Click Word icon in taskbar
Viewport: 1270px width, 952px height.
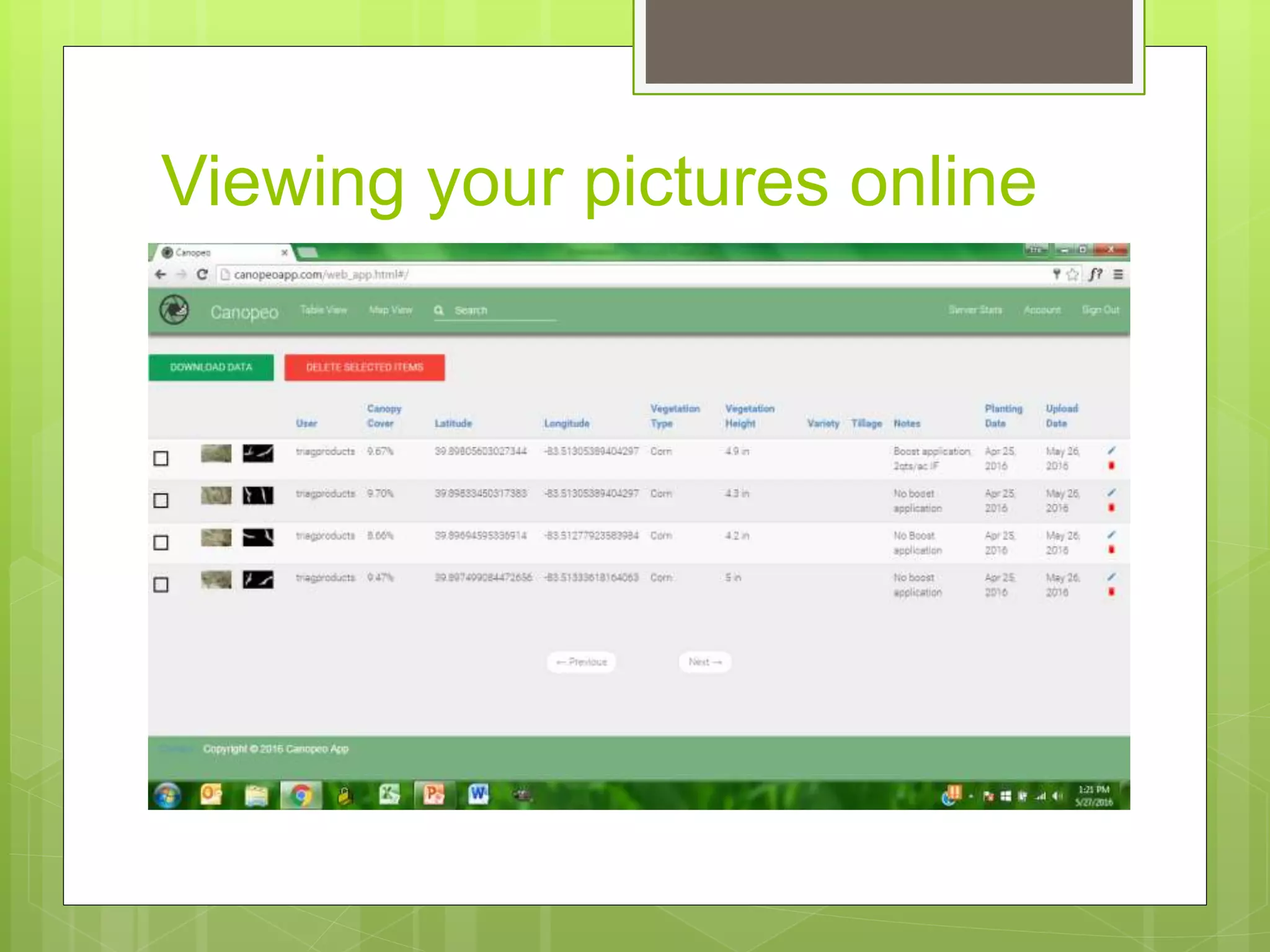click(x=478, y=795)
